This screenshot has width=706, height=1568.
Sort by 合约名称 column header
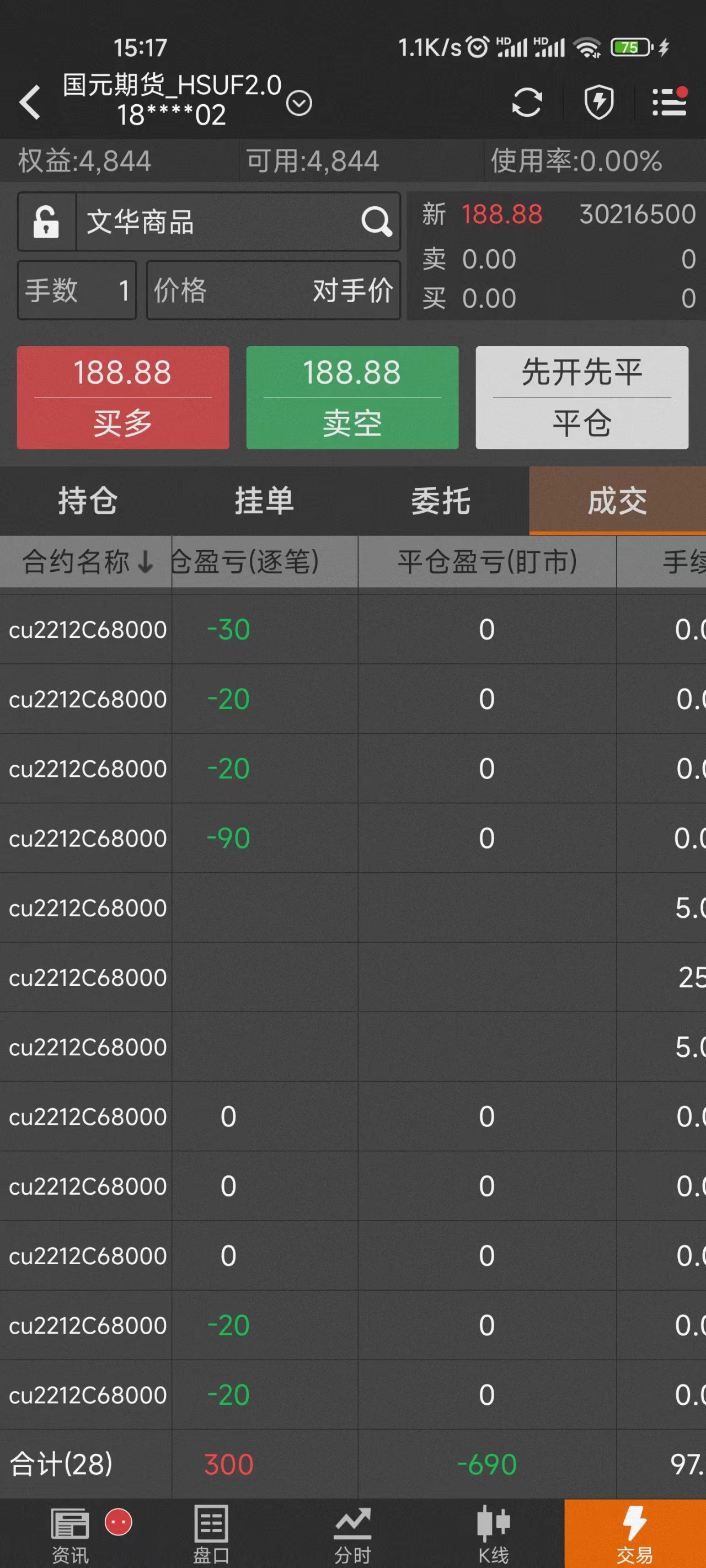point(86,561)
